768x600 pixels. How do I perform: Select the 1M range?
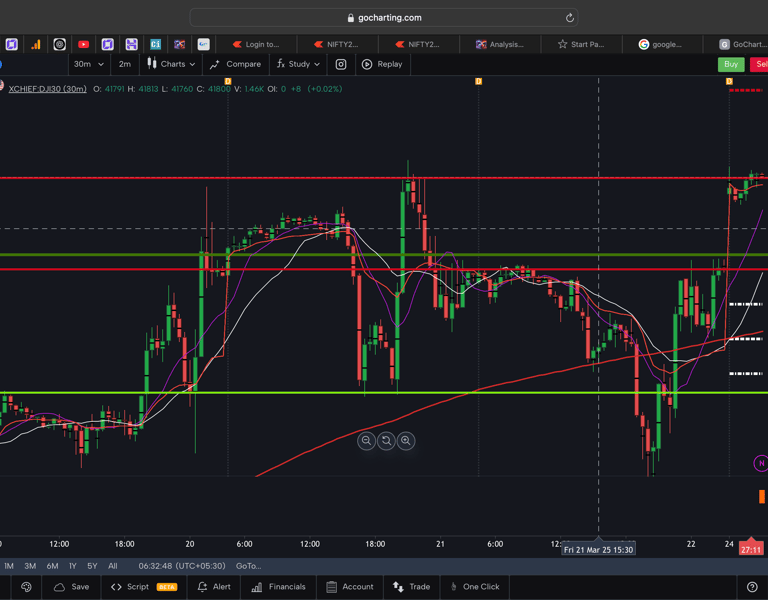click(x=9, y=566)
